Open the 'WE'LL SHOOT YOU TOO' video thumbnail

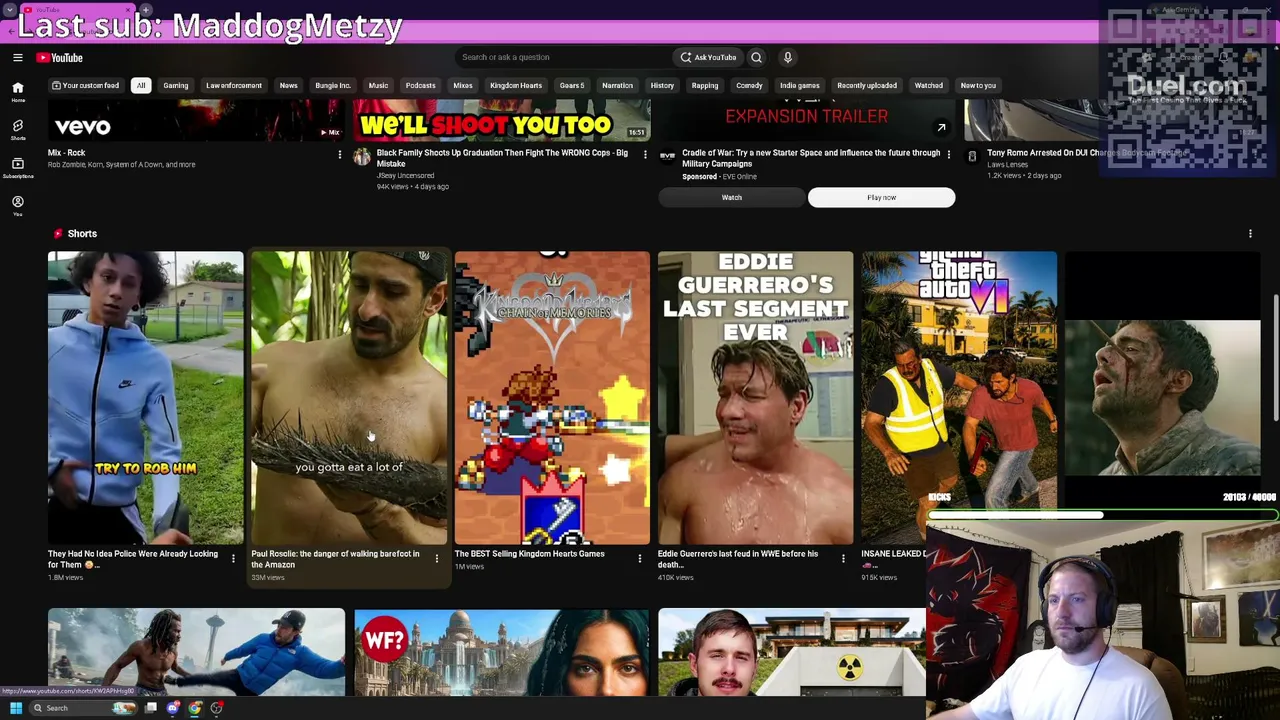(x=501, y=120)
